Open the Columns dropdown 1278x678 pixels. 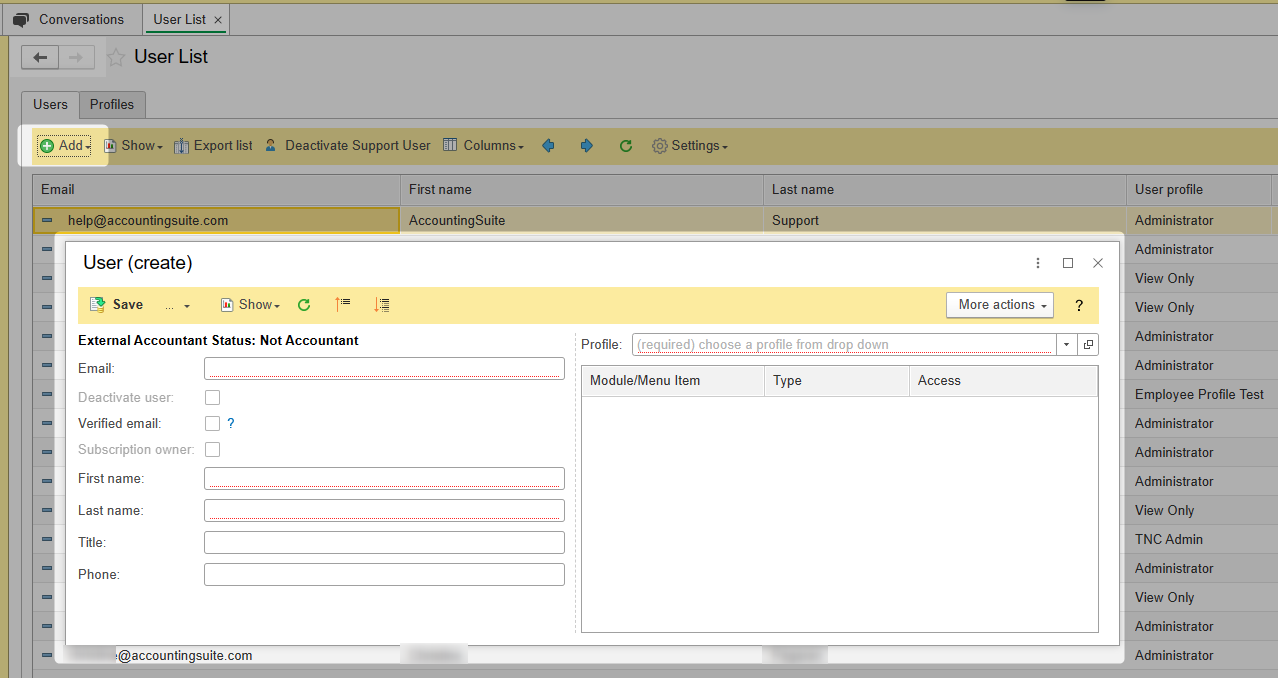click(x=484, y=146)
